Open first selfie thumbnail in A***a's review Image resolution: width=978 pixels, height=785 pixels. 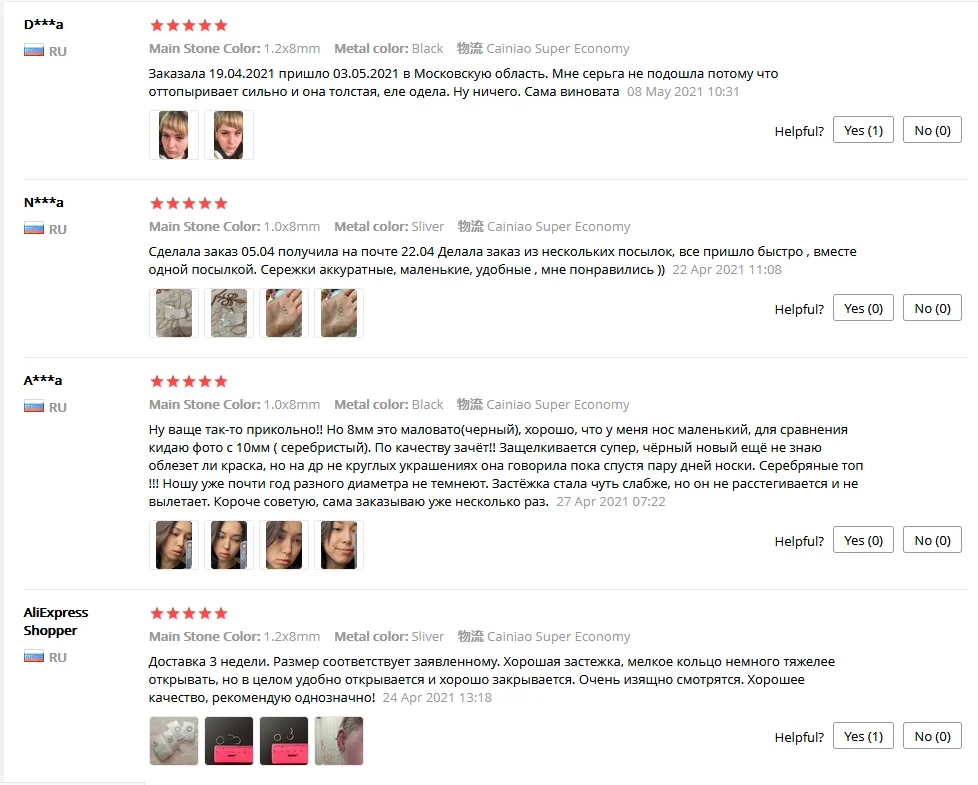174,545
